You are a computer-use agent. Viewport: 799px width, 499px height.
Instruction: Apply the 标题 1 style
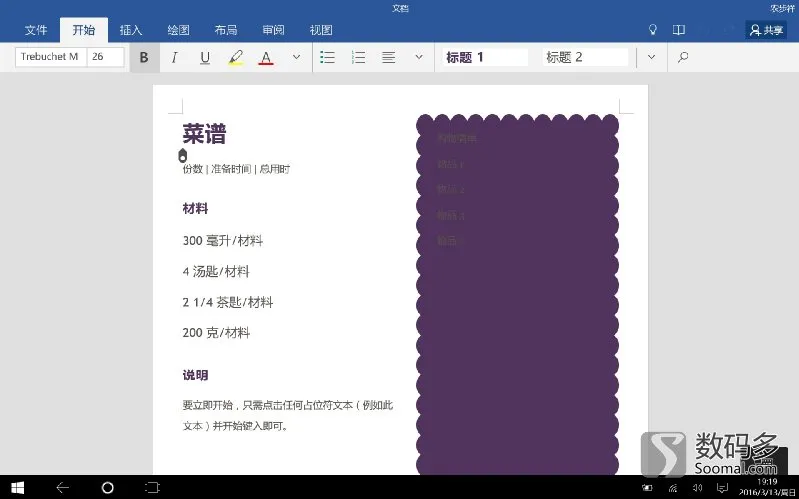coord(484,57)
